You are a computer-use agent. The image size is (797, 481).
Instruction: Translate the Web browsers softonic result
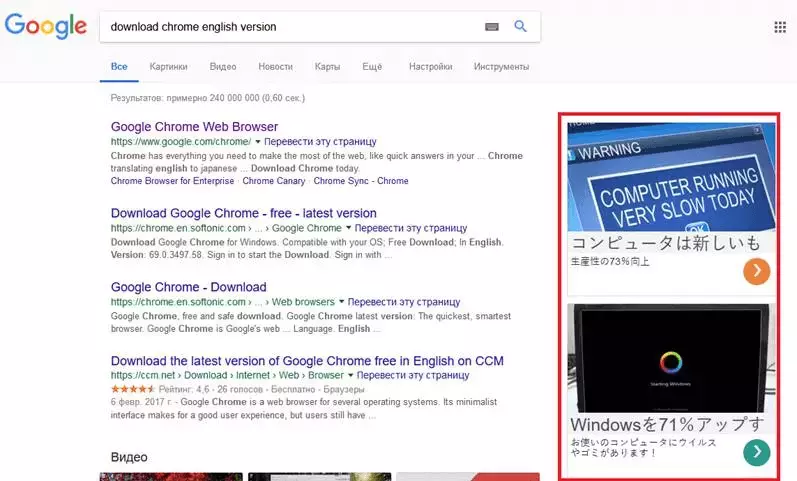click(404, 302)
